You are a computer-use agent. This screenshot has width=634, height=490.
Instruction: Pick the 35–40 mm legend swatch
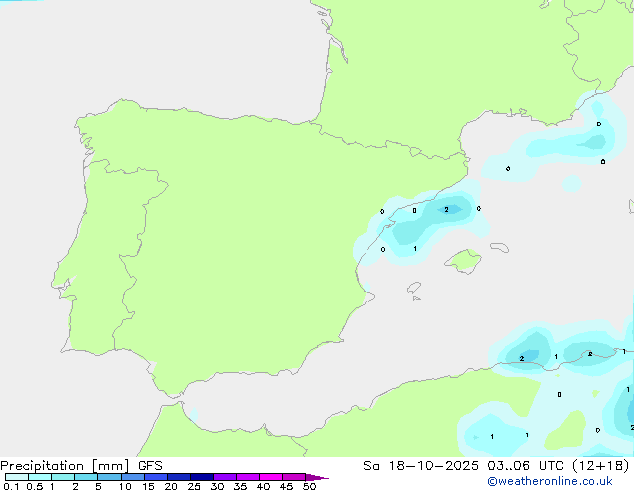coord(247,477)
